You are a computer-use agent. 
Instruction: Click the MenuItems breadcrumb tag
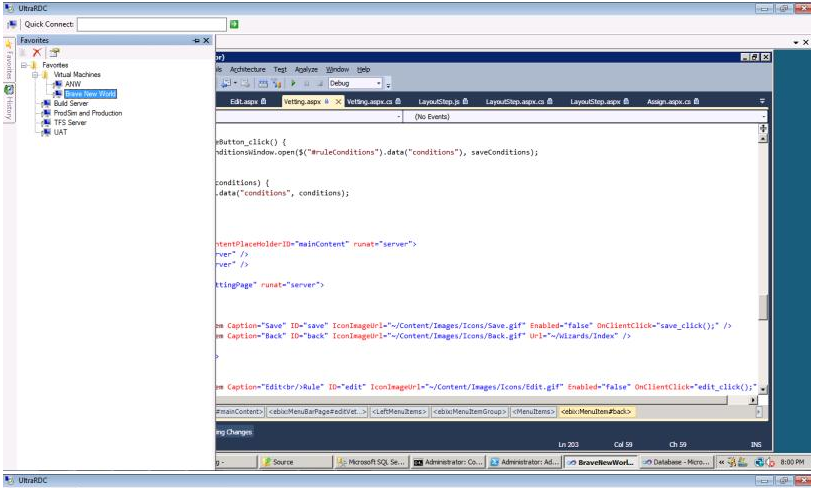pos(533,412)
